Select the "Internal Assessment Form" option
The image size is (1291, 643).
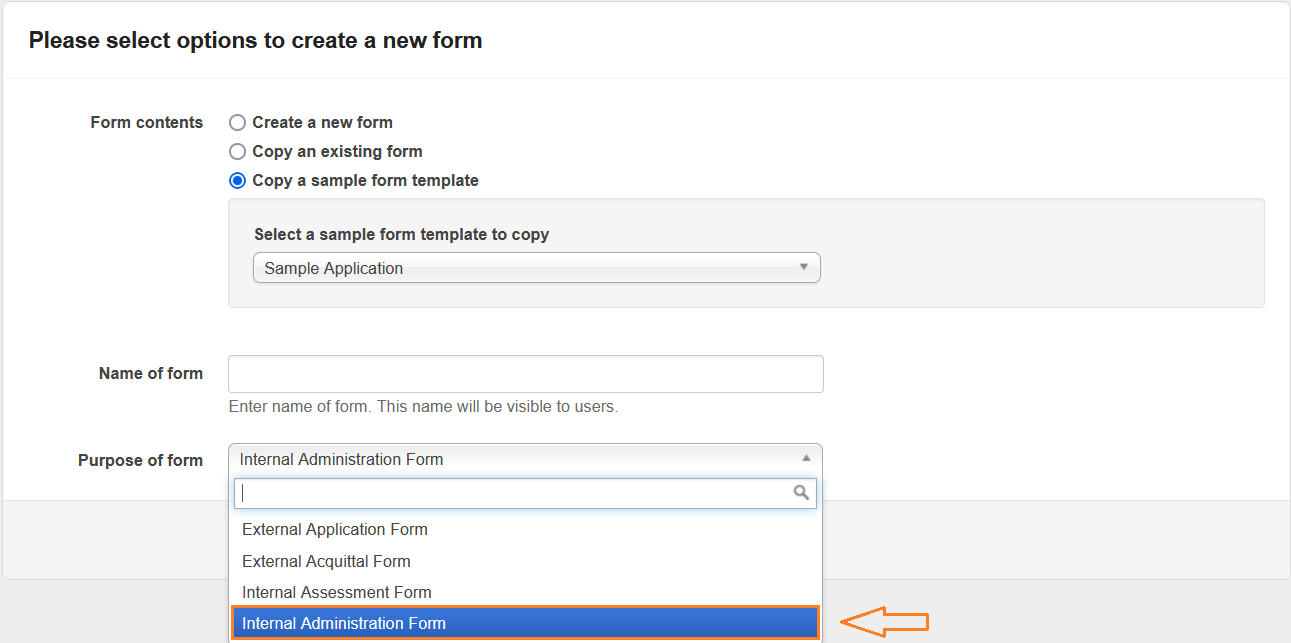pyautogui.click(x=337, y=592)
